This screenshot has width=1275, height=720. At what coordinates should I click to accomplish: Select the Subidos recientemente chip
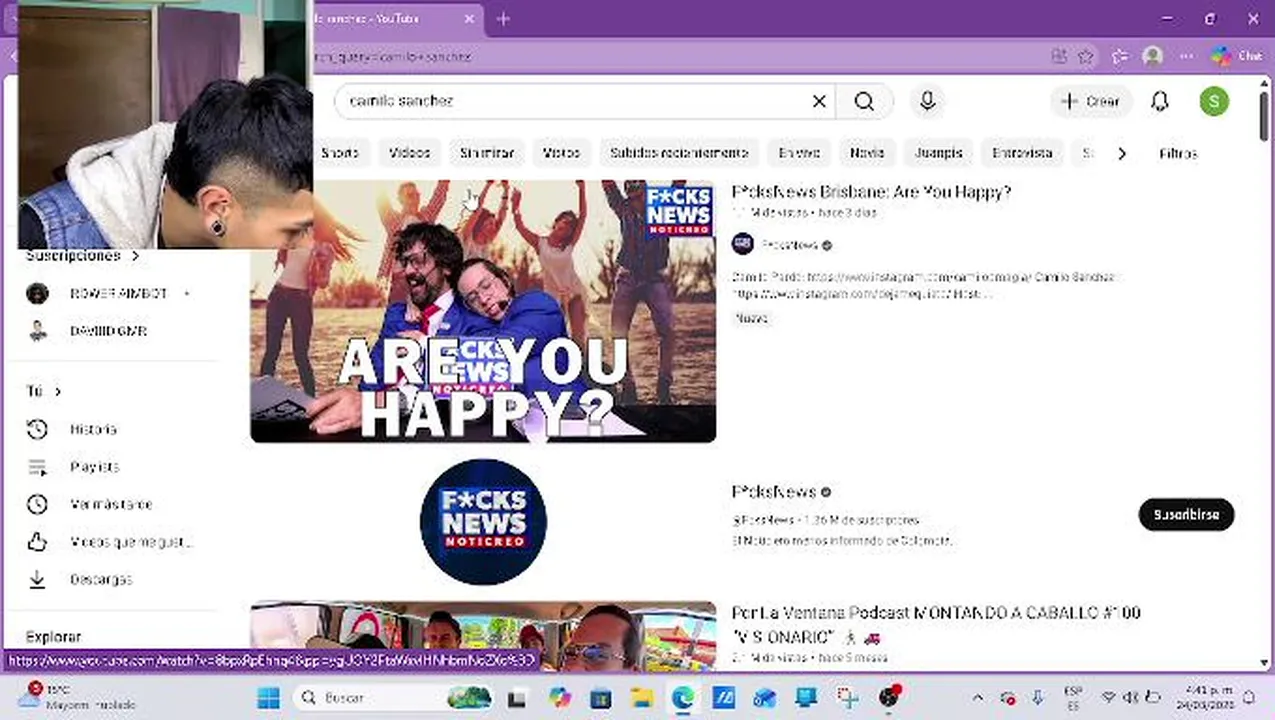[679, 153]
